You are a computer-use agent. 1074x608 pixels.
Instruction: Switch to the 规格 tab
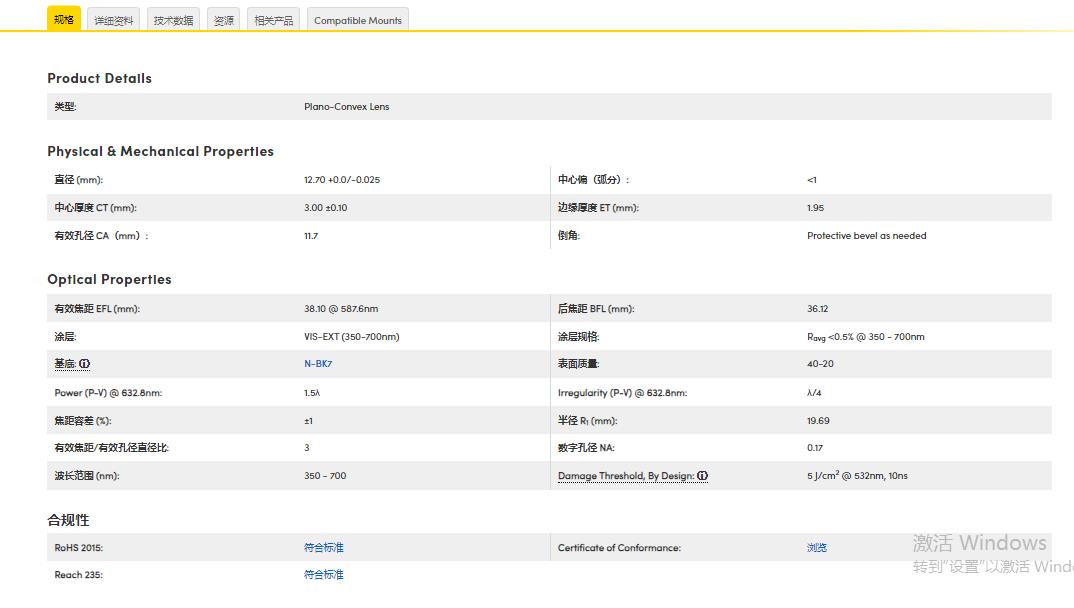click(64, 20)
